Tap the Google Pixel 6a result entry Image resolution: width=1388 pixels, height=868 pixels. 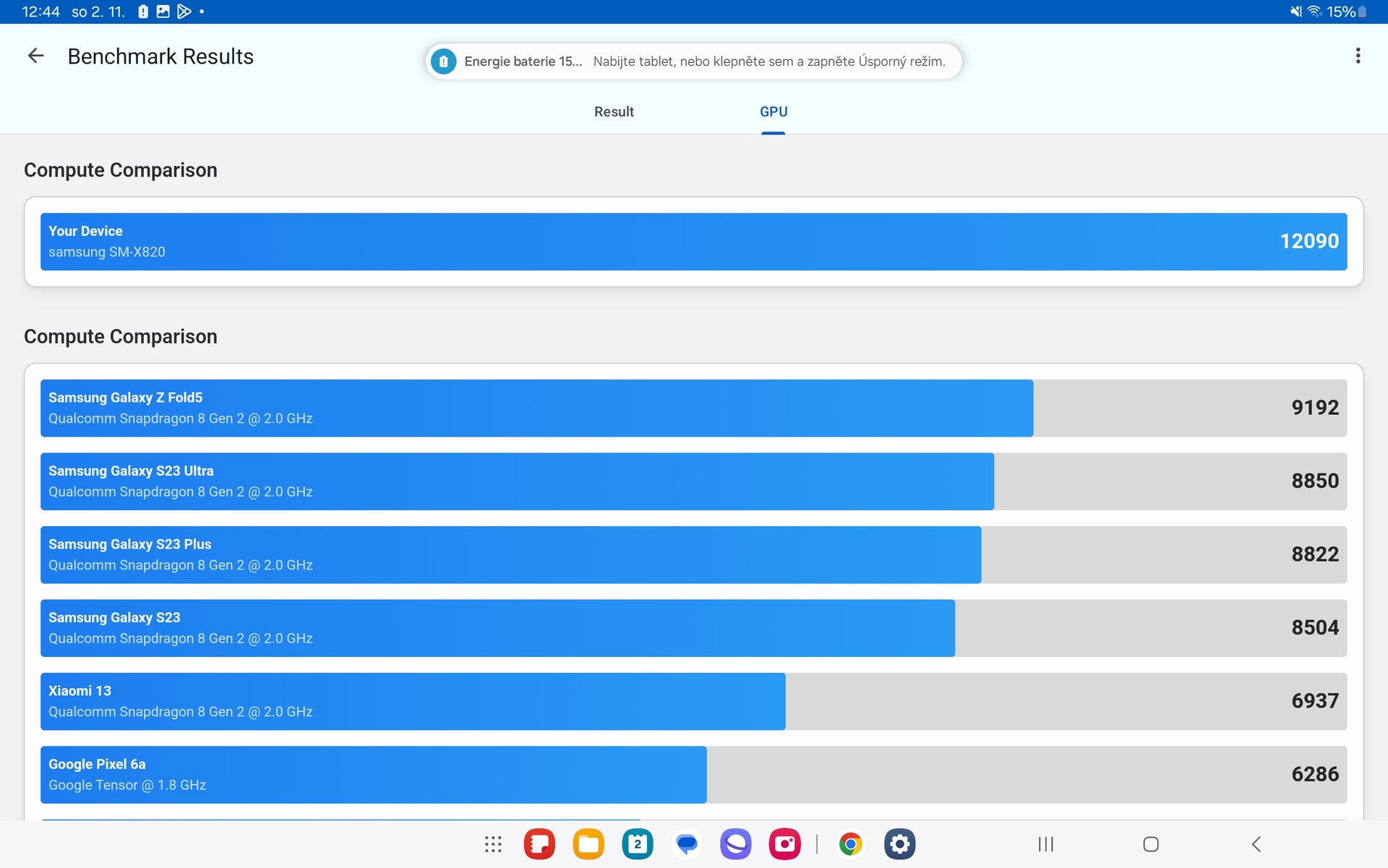pyautogui.click(x=693, y=774)
